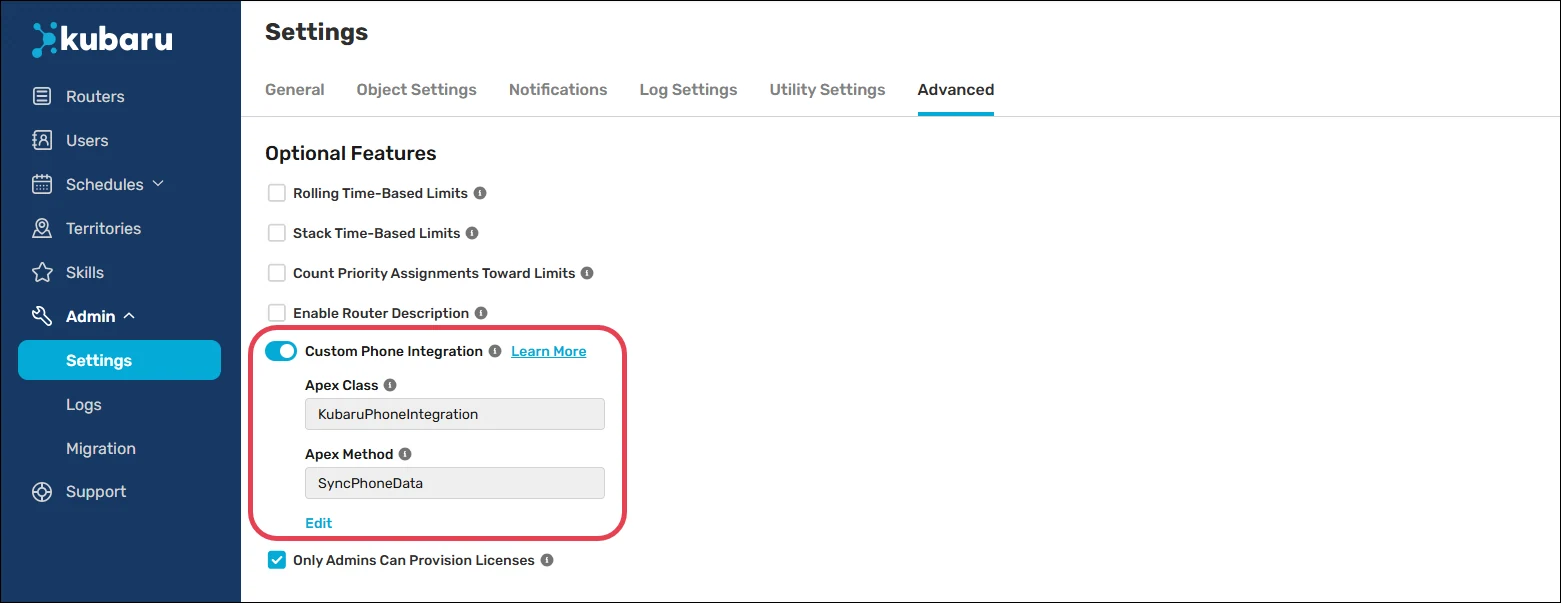Tick Count Priority Assignments Toward Limits
1561x603 pixels.
(x=277, y=273)
